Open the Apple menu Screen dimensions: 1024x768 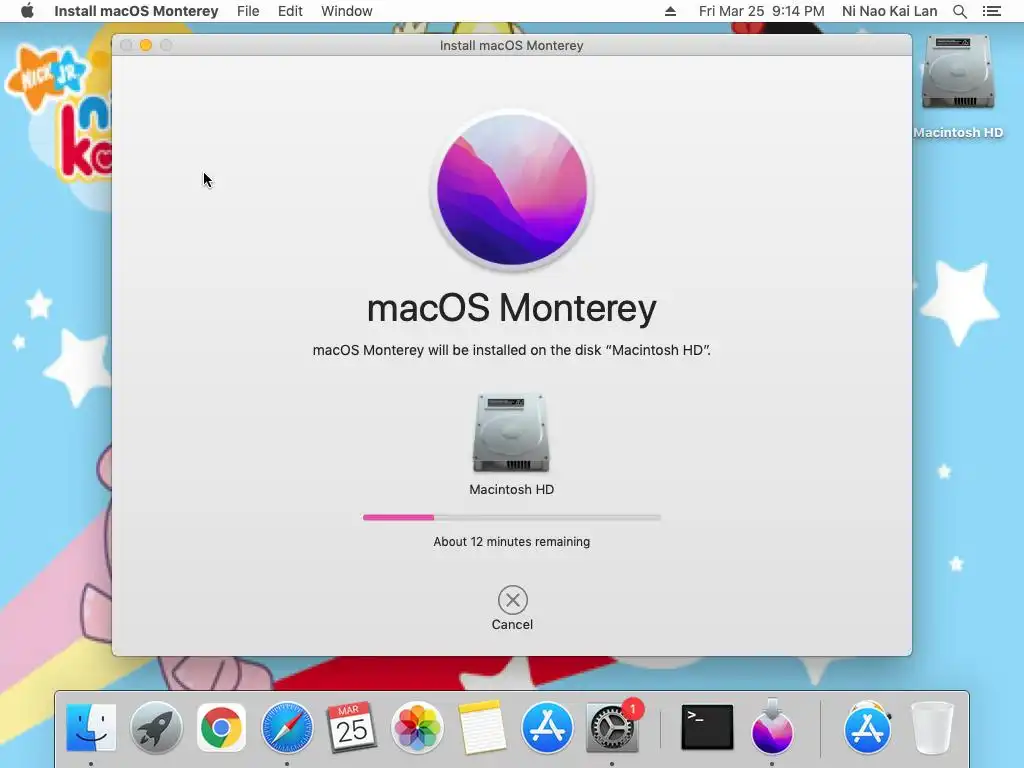tap(27, 11)
